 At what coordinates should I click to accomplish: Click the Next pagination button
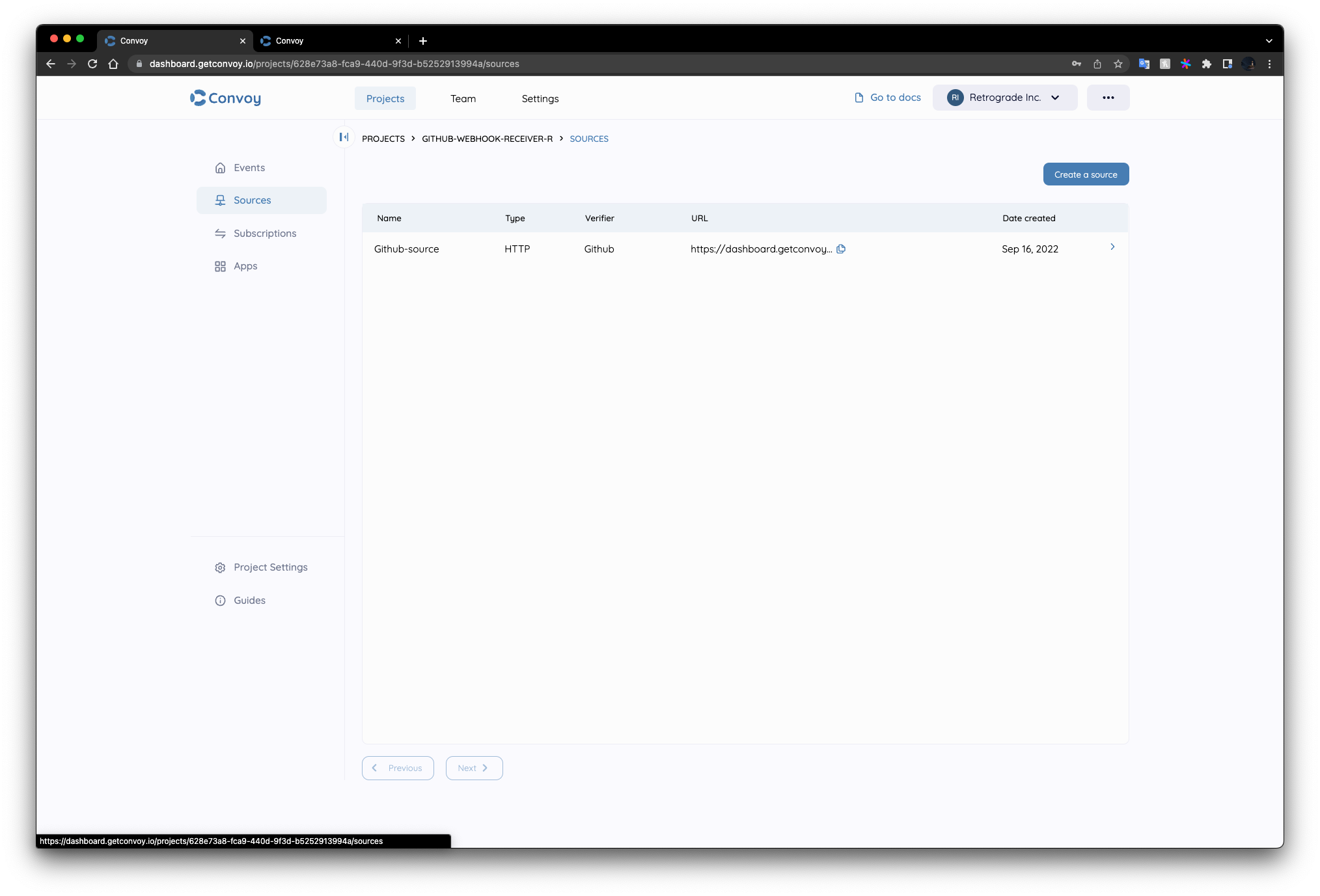[x=474, y=768]
